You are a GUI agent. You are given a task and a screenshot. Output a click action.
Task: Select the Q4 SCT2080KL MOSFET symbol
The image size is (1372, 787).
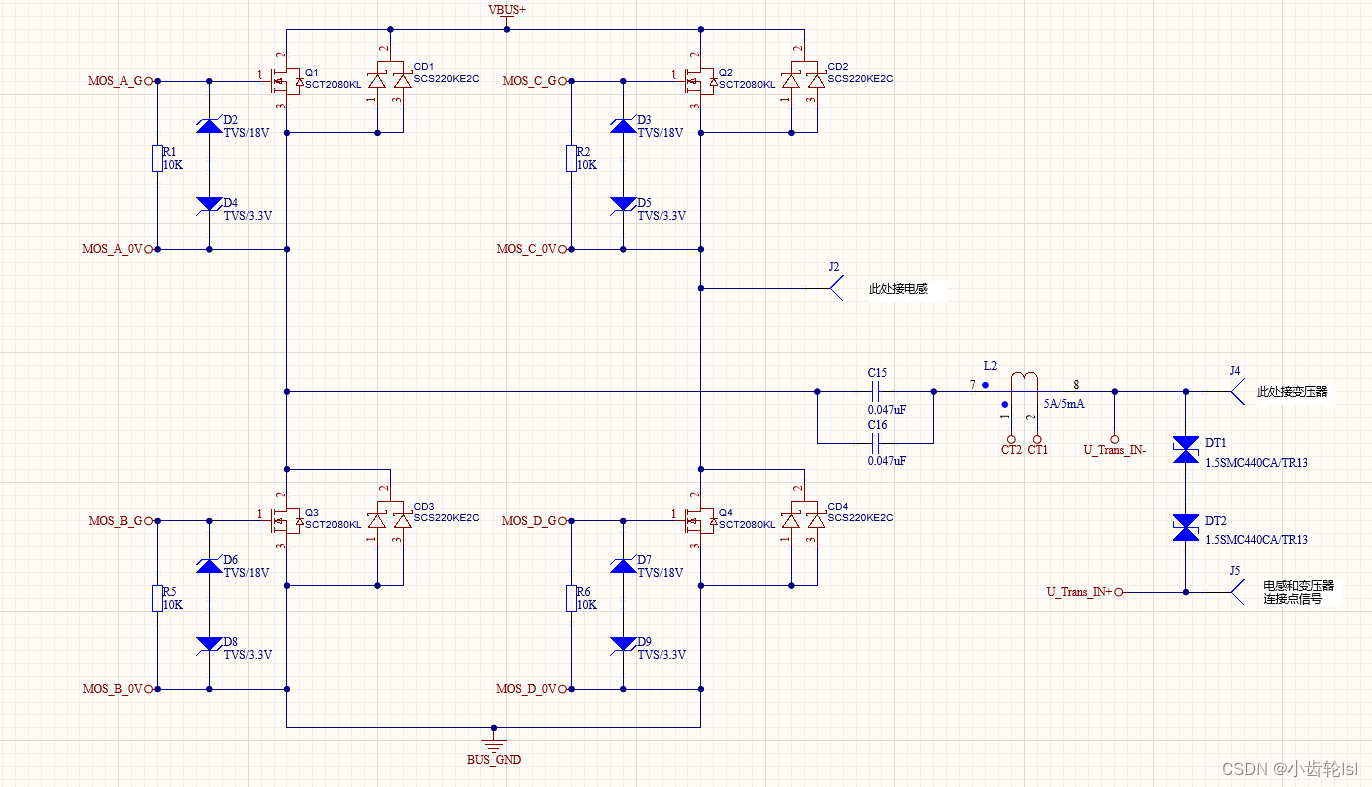[x=700, y=521]
